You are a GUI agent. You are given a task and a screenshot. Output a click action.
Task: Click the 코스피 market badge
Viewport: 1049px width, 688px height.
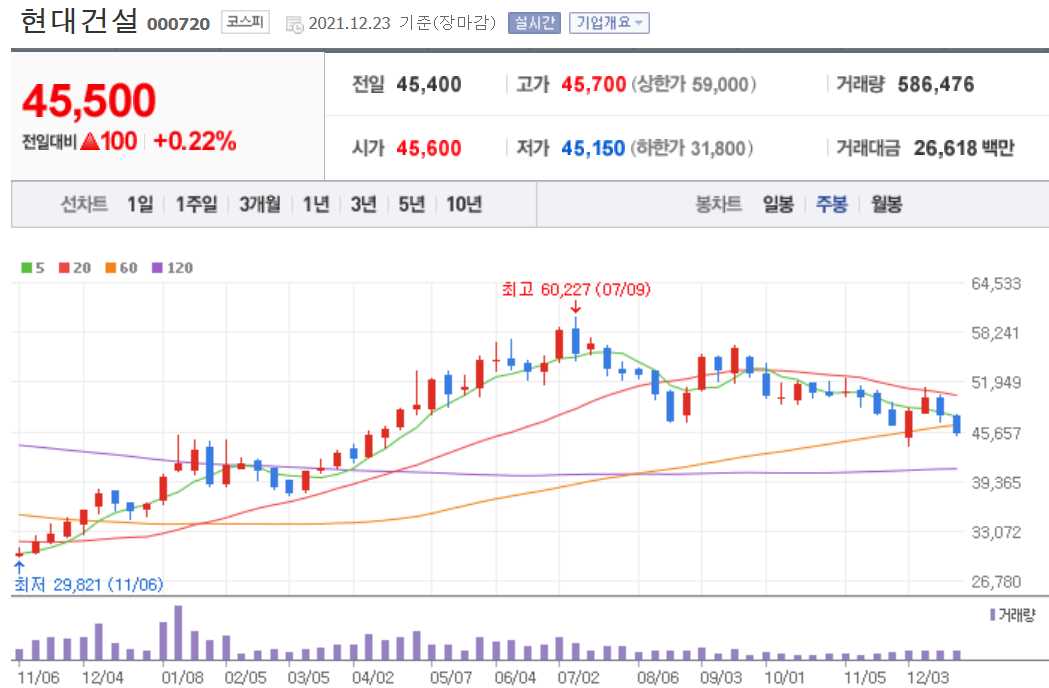click(245, 22)
